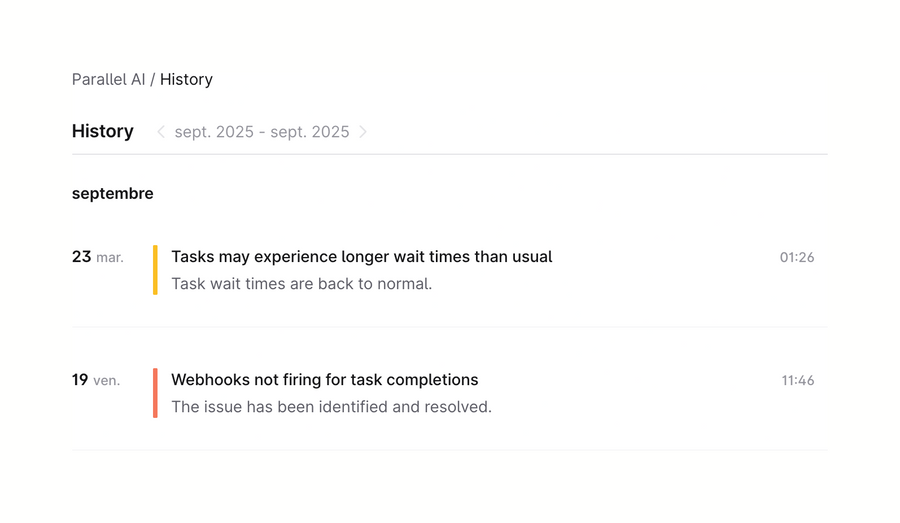Open the longer wait times incident
The image size is (900, 523).
point(361,257)
